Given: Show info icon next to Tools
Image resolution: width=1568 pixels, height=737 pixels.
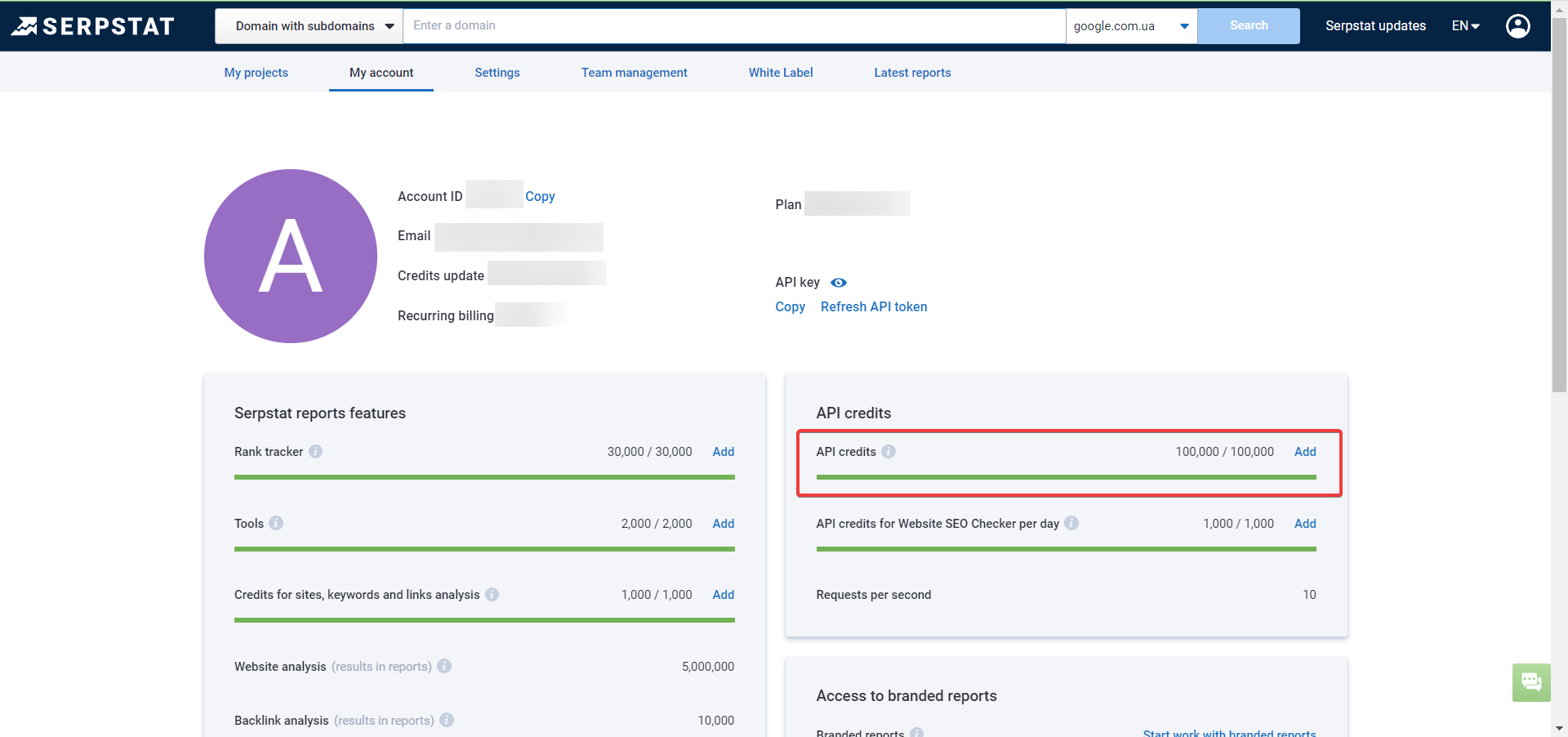Looking at the screenshot, I should [x=276, y=523].
